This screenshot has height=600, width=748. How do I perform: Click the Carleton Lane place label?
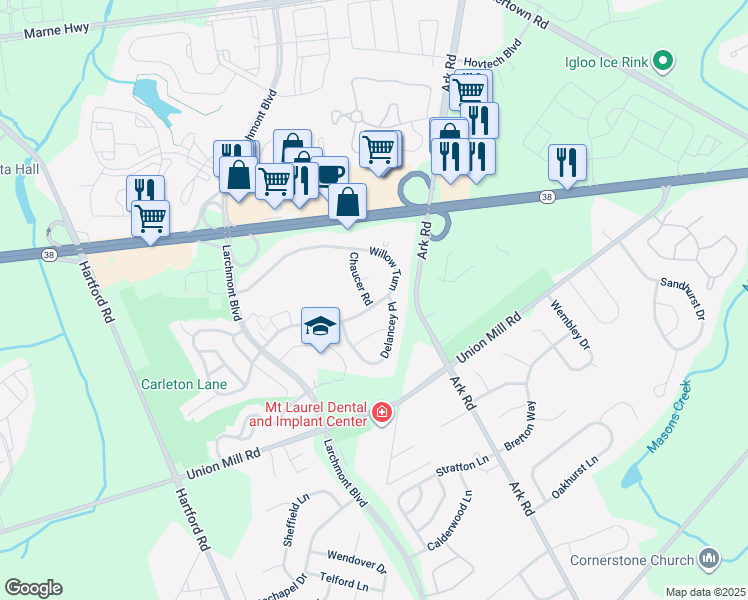[184, 384]
